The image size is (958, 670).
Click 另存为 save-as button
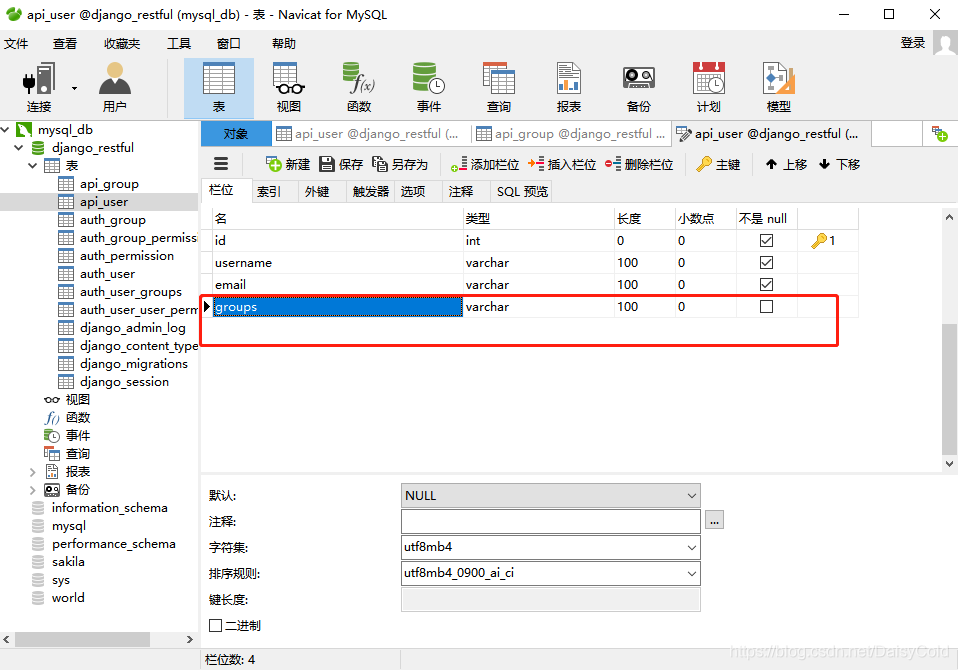pyautogui.click(x=400, y=164)
